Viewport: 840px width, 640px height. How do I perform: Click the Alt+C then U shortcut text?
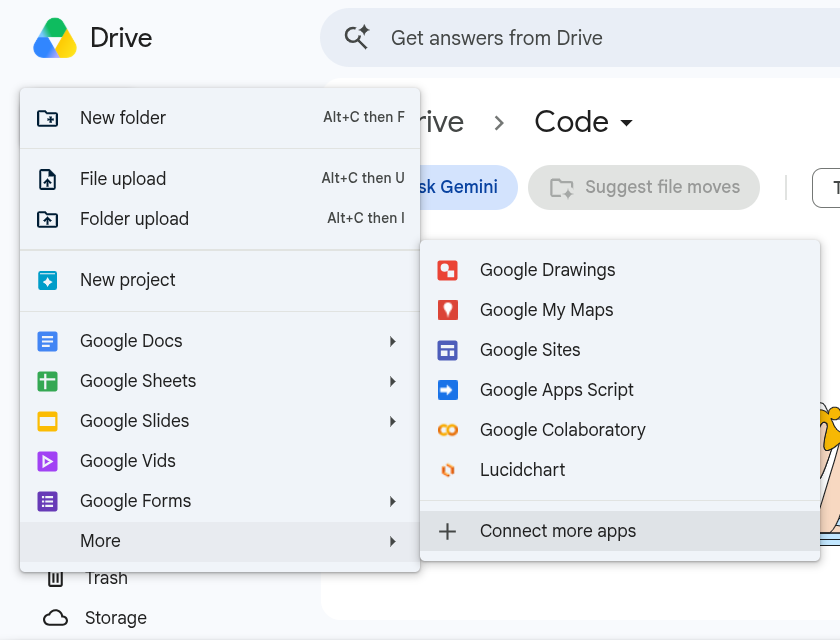pos(363,178)
